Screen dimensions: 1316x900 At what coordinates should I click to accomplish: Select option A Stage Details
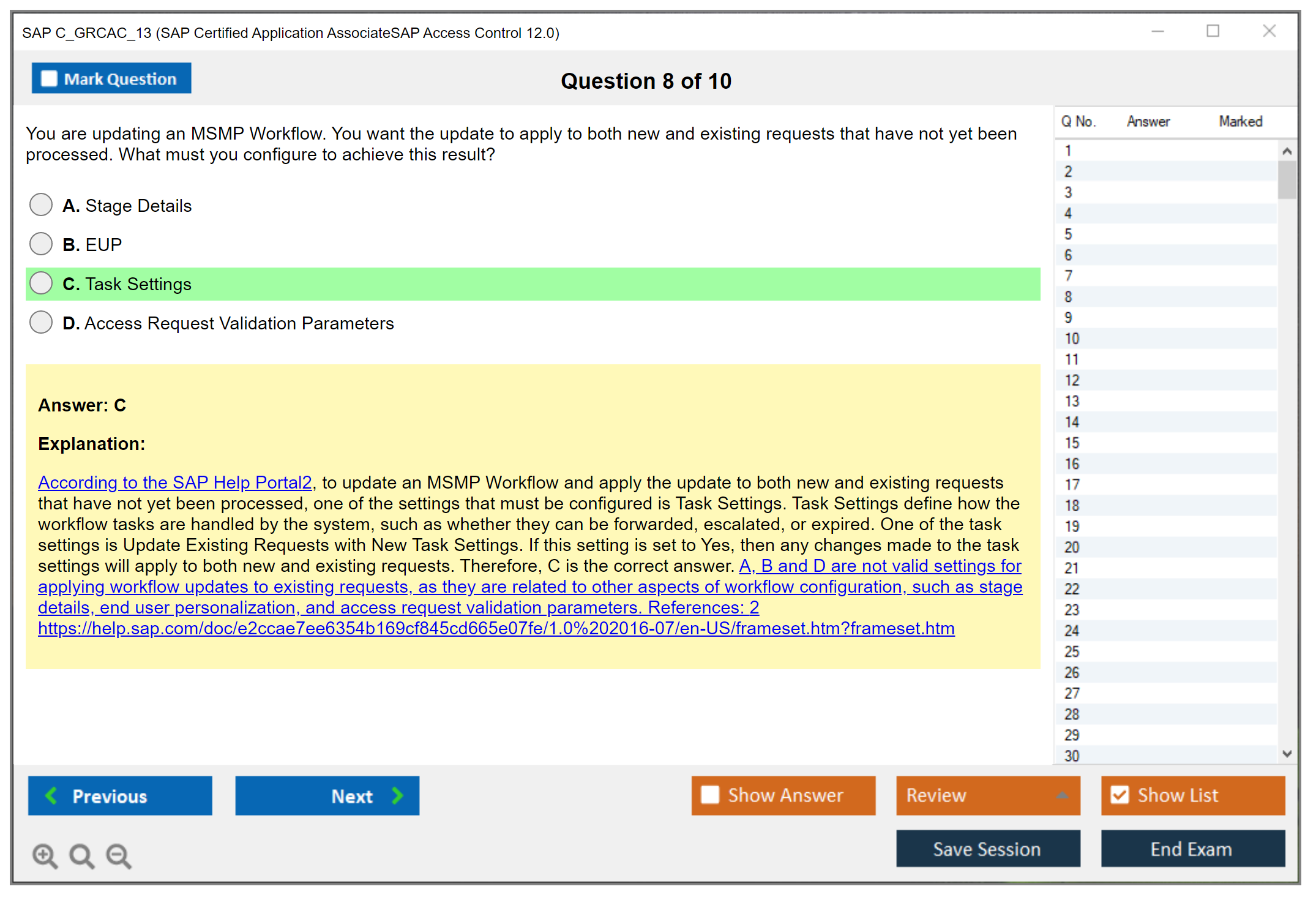click(x=41, y=205)
